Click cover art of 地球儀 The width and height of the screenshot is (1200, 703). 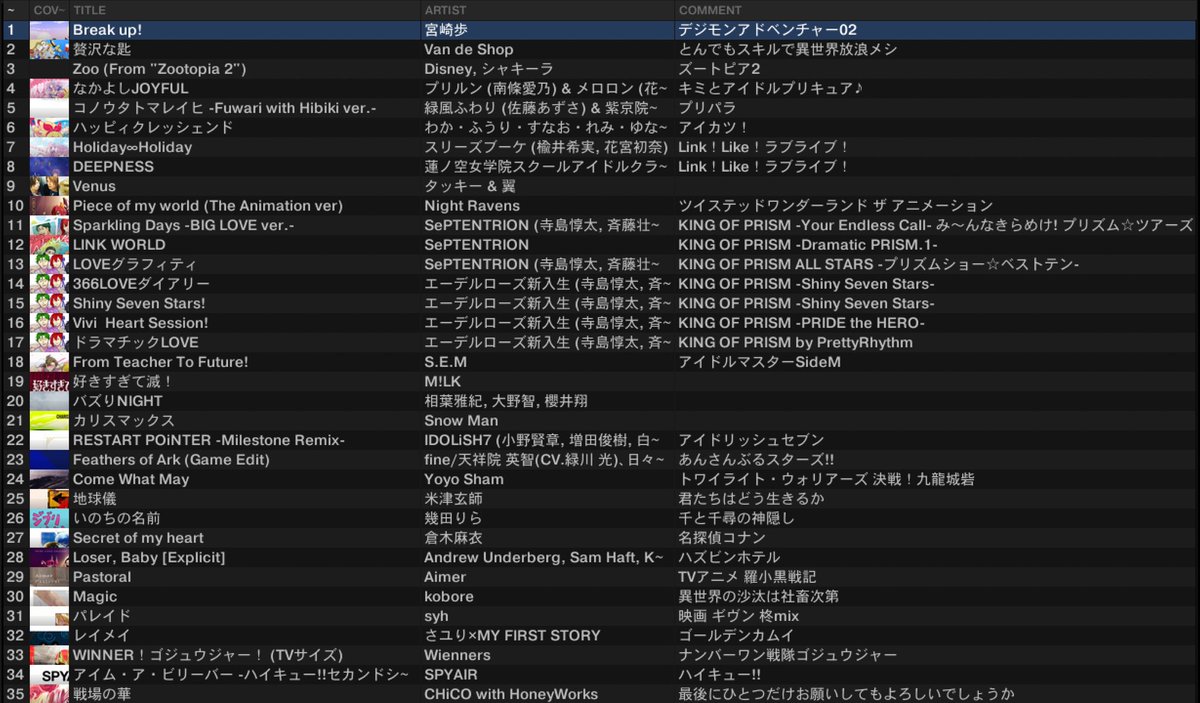[x=49, y=499]
